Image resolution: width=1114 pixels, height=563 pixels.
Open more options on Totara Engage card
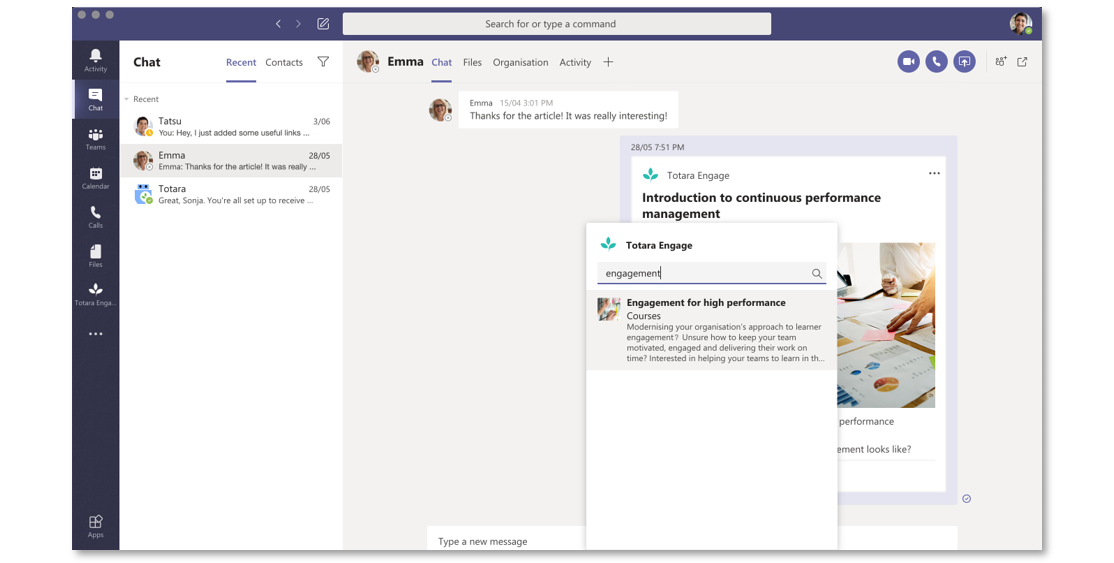[934, 173]
